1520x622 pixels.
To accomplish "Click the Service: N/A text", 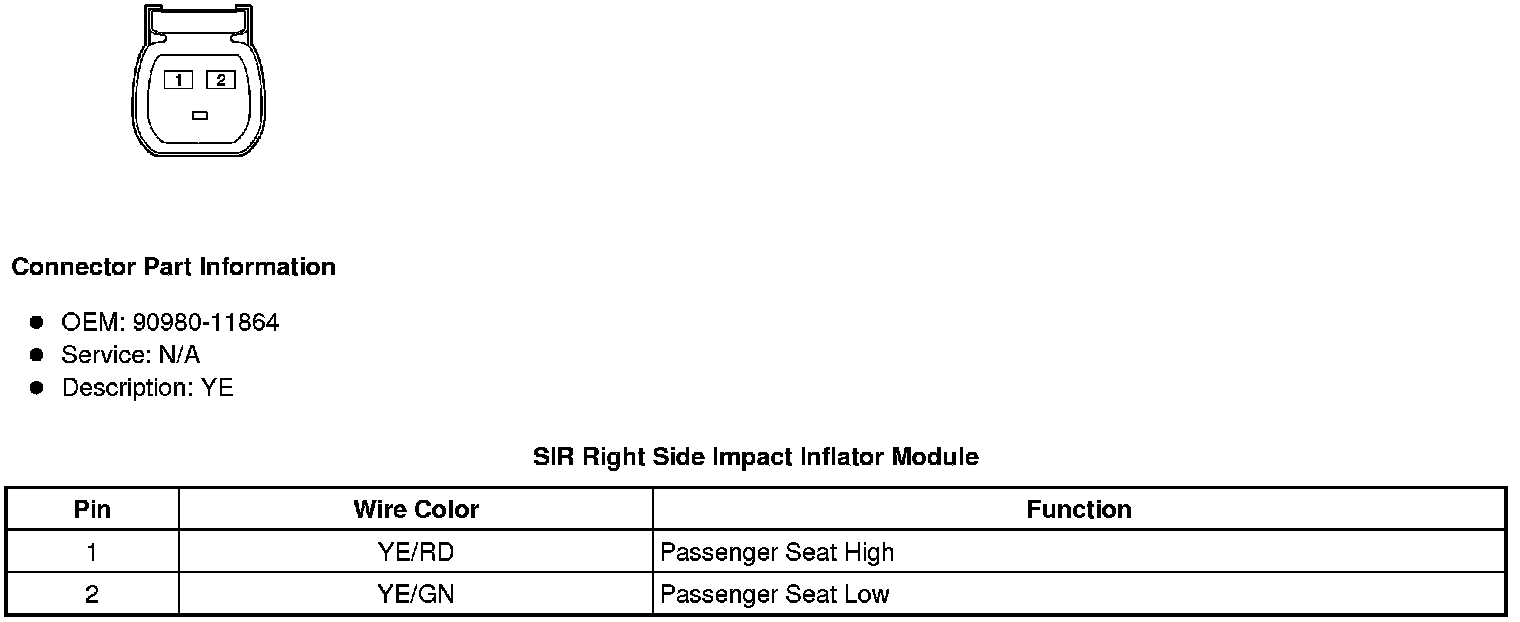I will point(131,354).
